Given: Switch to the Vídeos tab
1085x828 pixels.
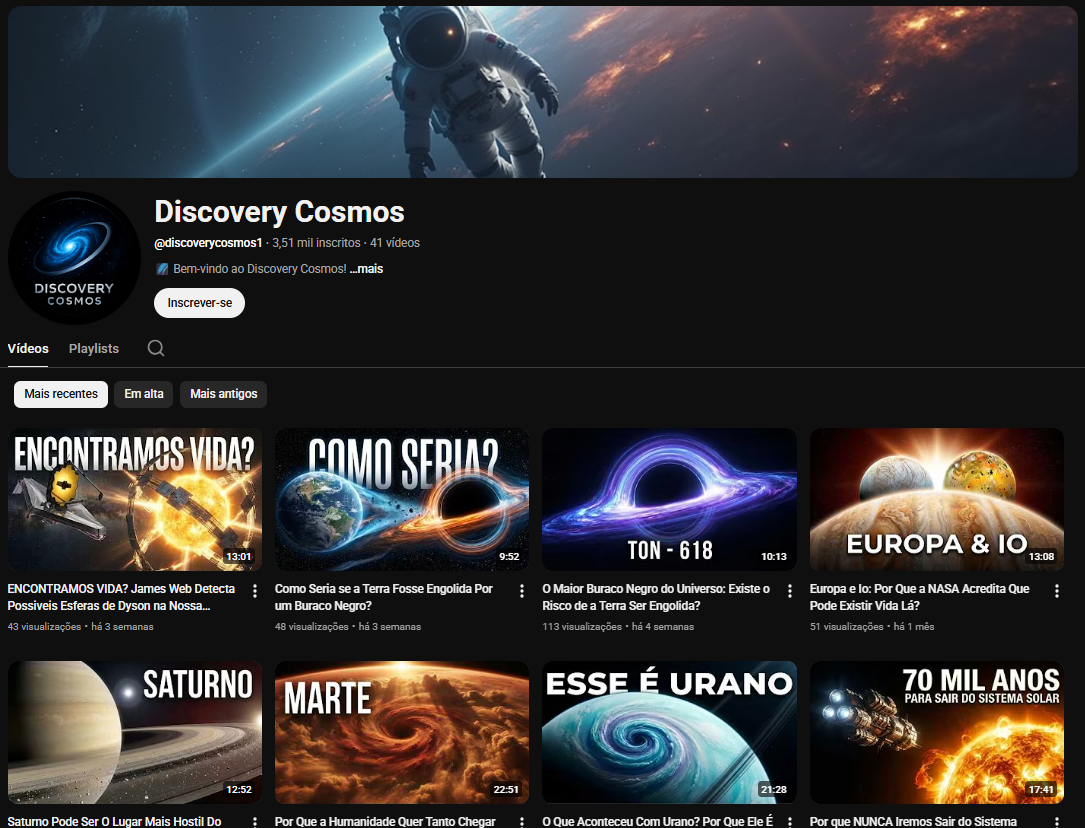Looking at the screenshot, I should (28, 349).
